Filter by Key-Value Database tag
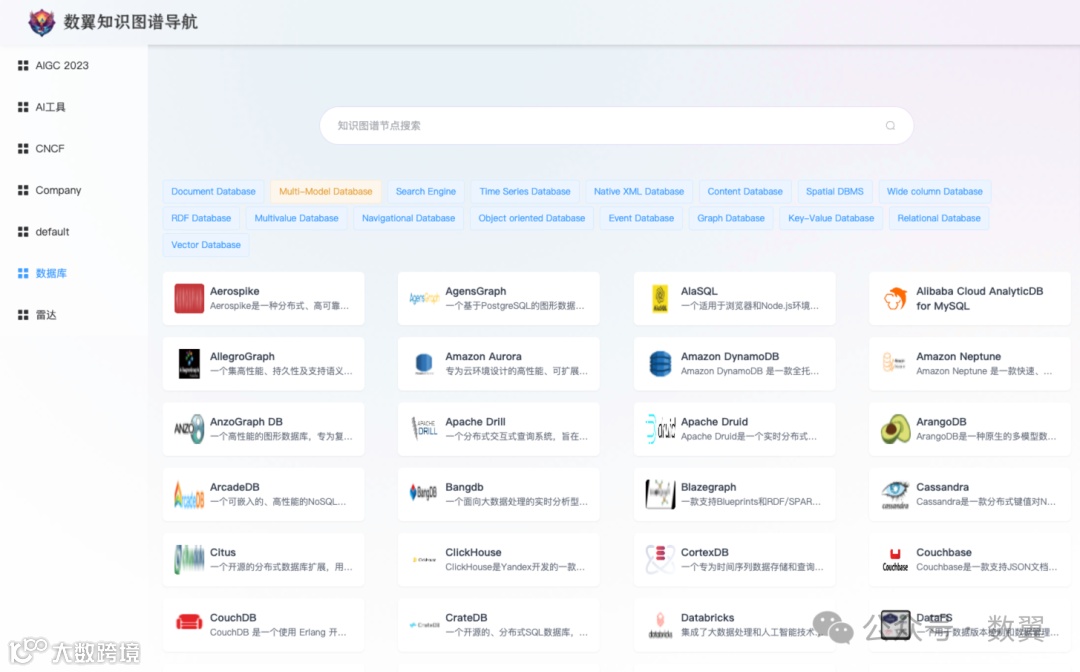Screen dimensions: 1080x672 tap(831, 218)
